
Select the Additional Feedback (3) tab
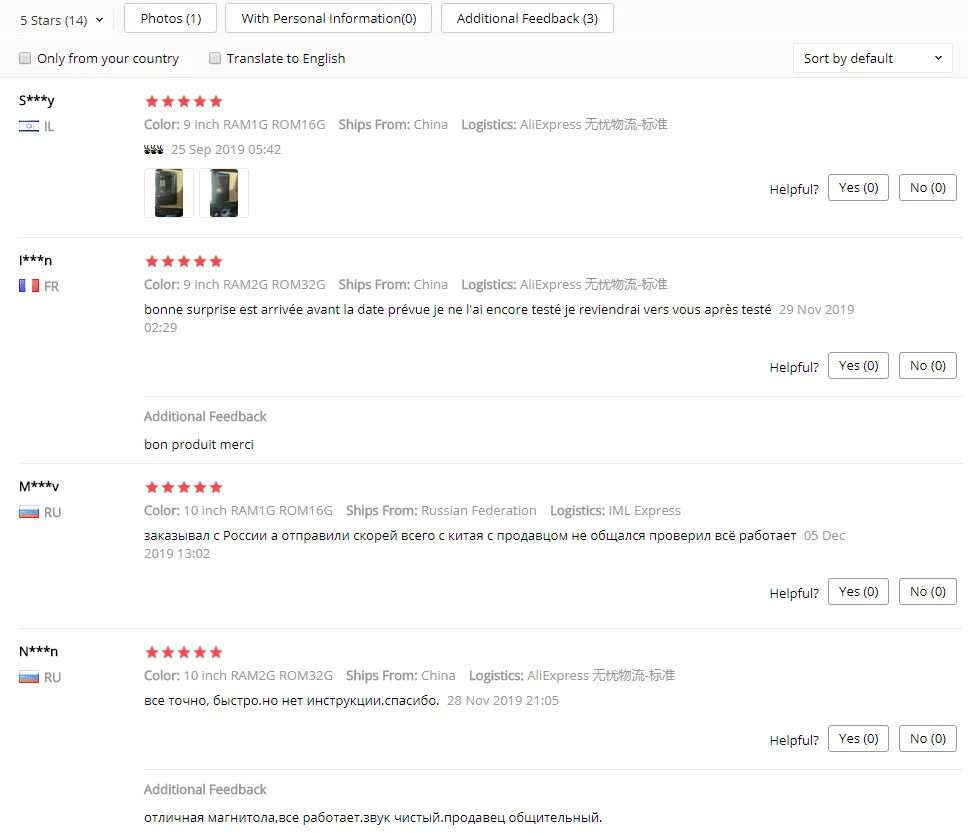coord(527,18)
